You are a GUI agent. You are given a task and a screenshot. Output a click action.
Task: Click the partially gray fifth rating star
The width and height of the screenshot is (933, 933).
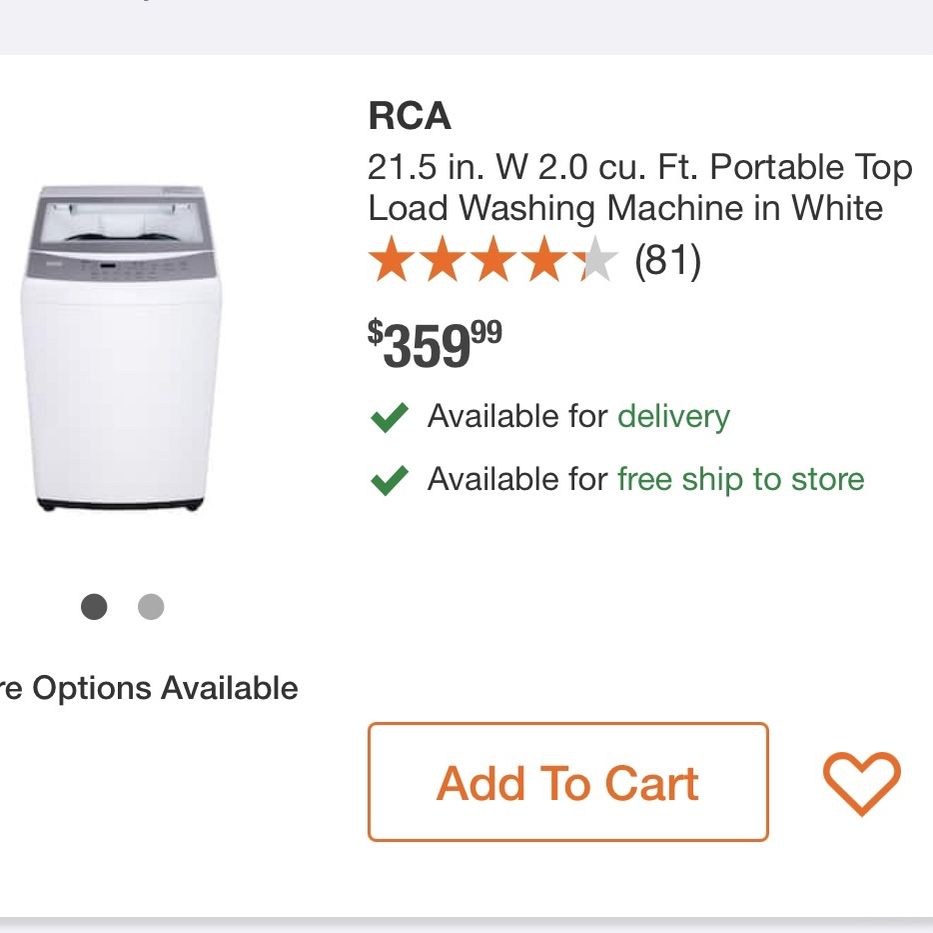(x=594, y=258)
